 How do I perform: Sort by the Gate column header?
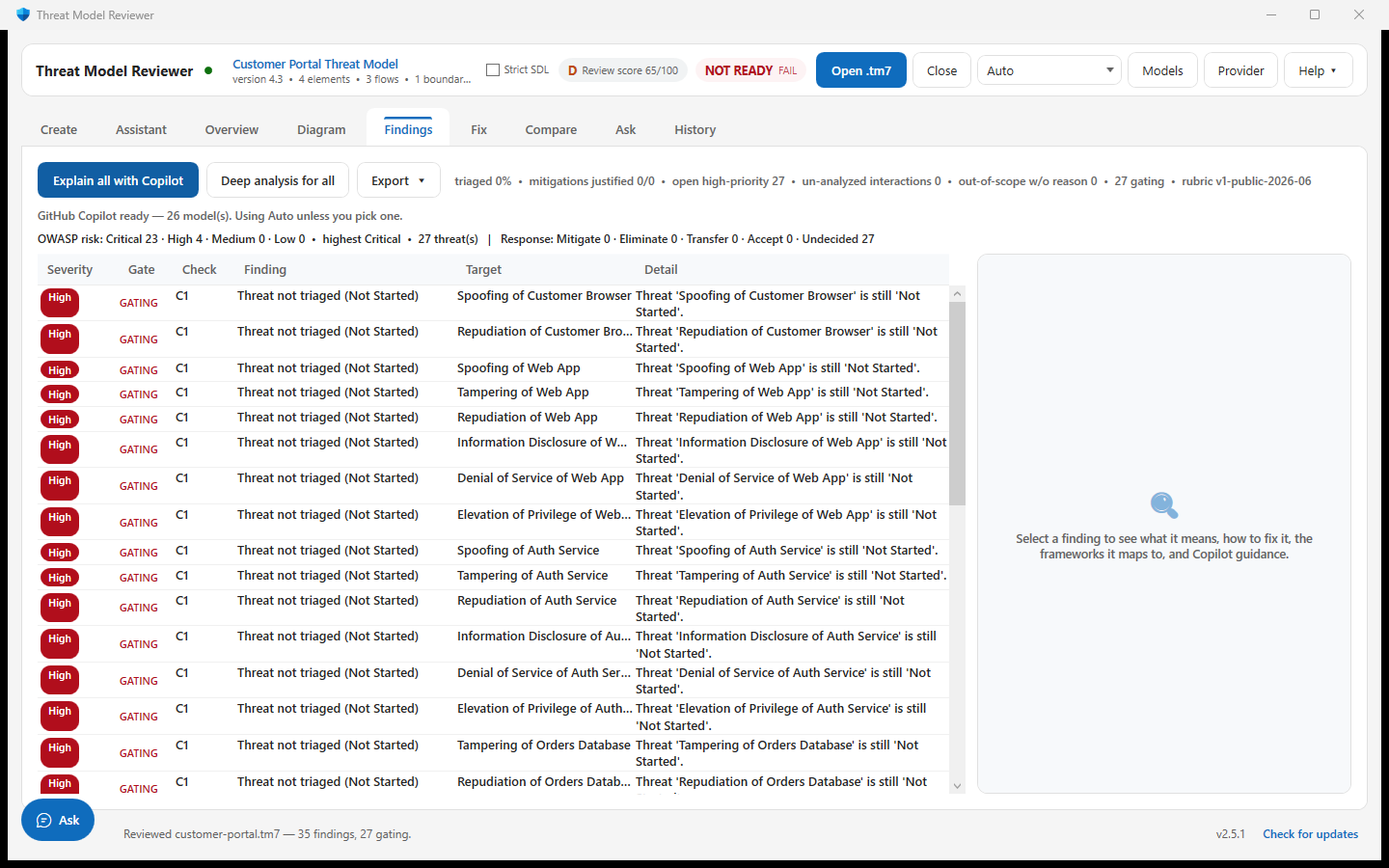(142, 270)
